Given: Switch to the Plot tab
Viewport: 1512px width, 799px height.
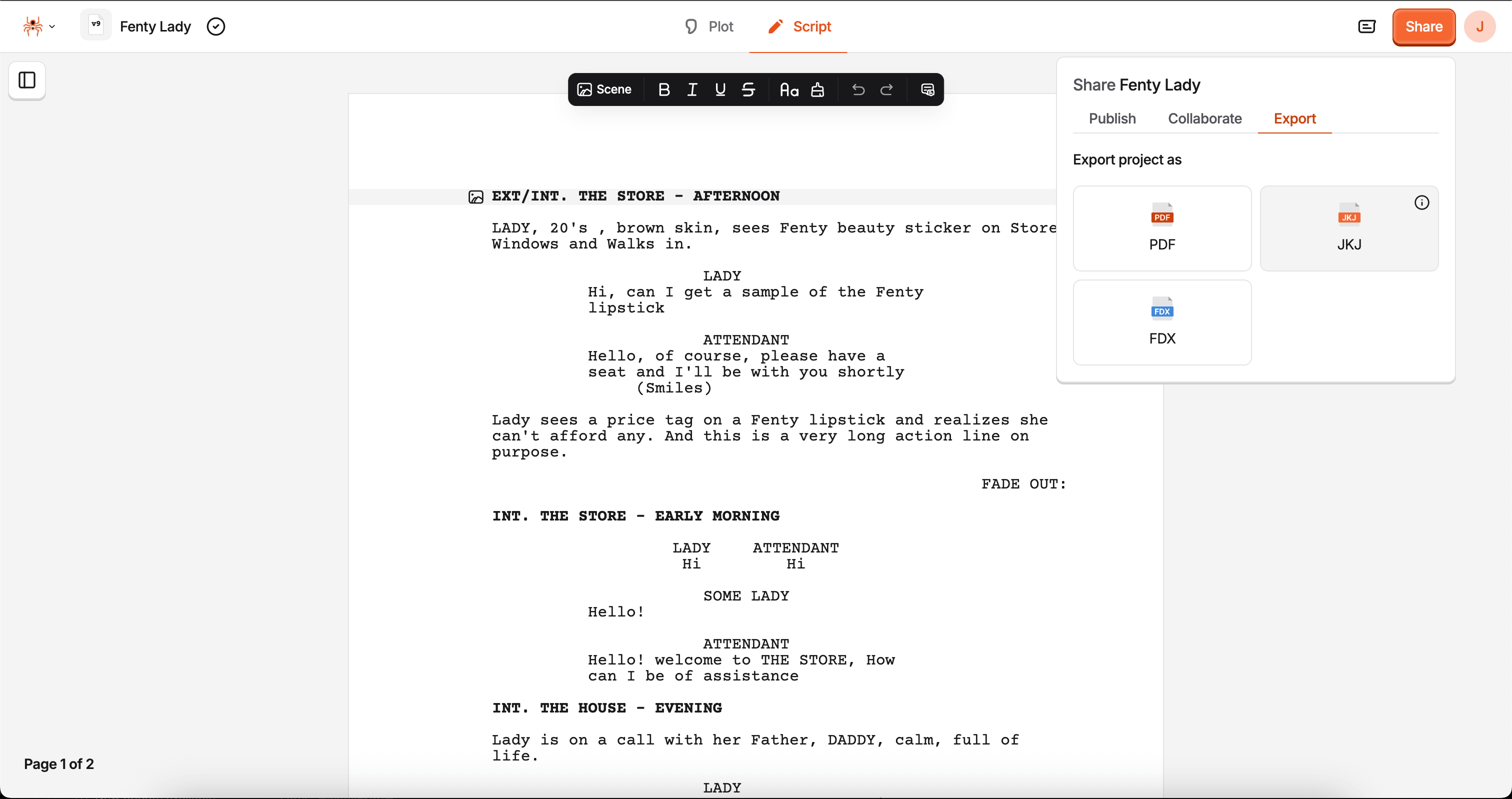Looking at the screenshot, I should 709,26.
